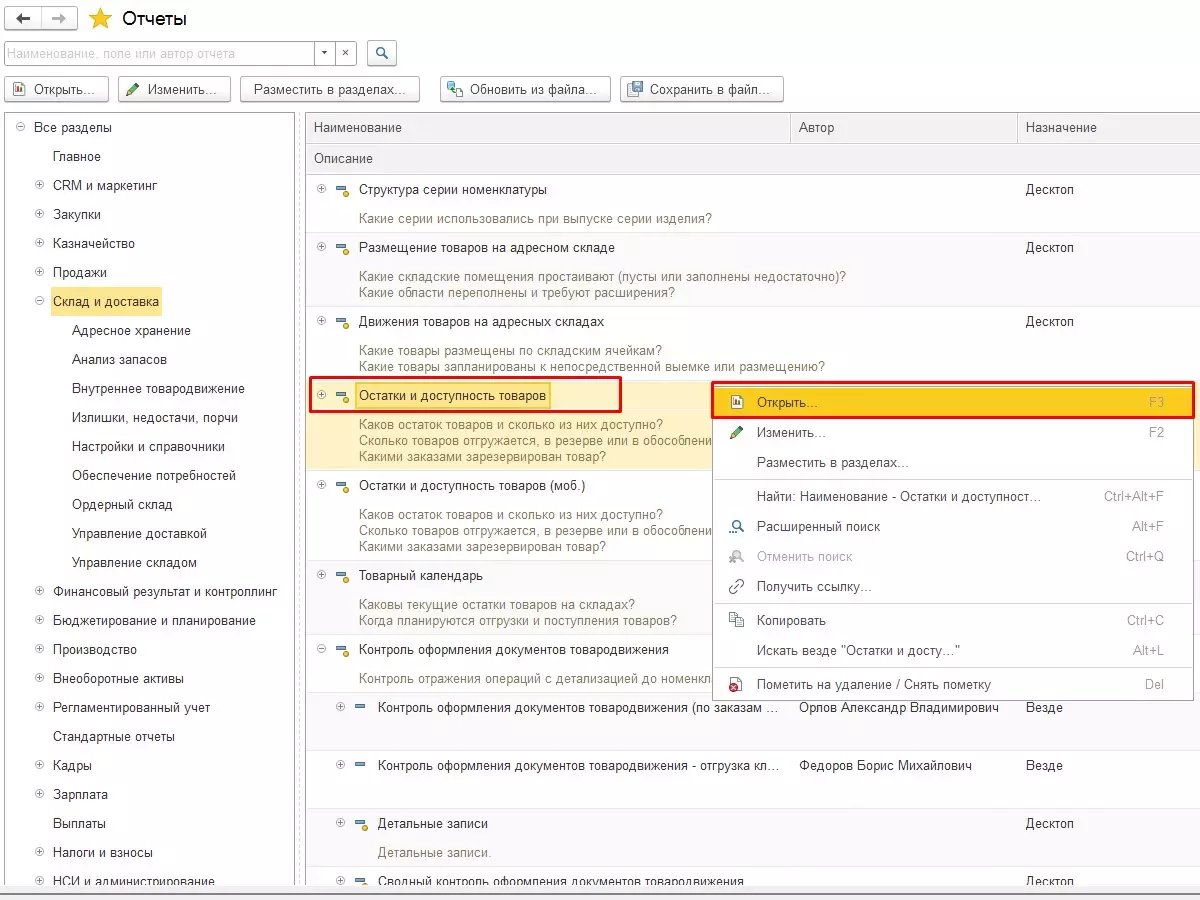The width and height of the screenshot is (1200, 900).
Task: Expand the Продажи section
Action: point(40,272)
